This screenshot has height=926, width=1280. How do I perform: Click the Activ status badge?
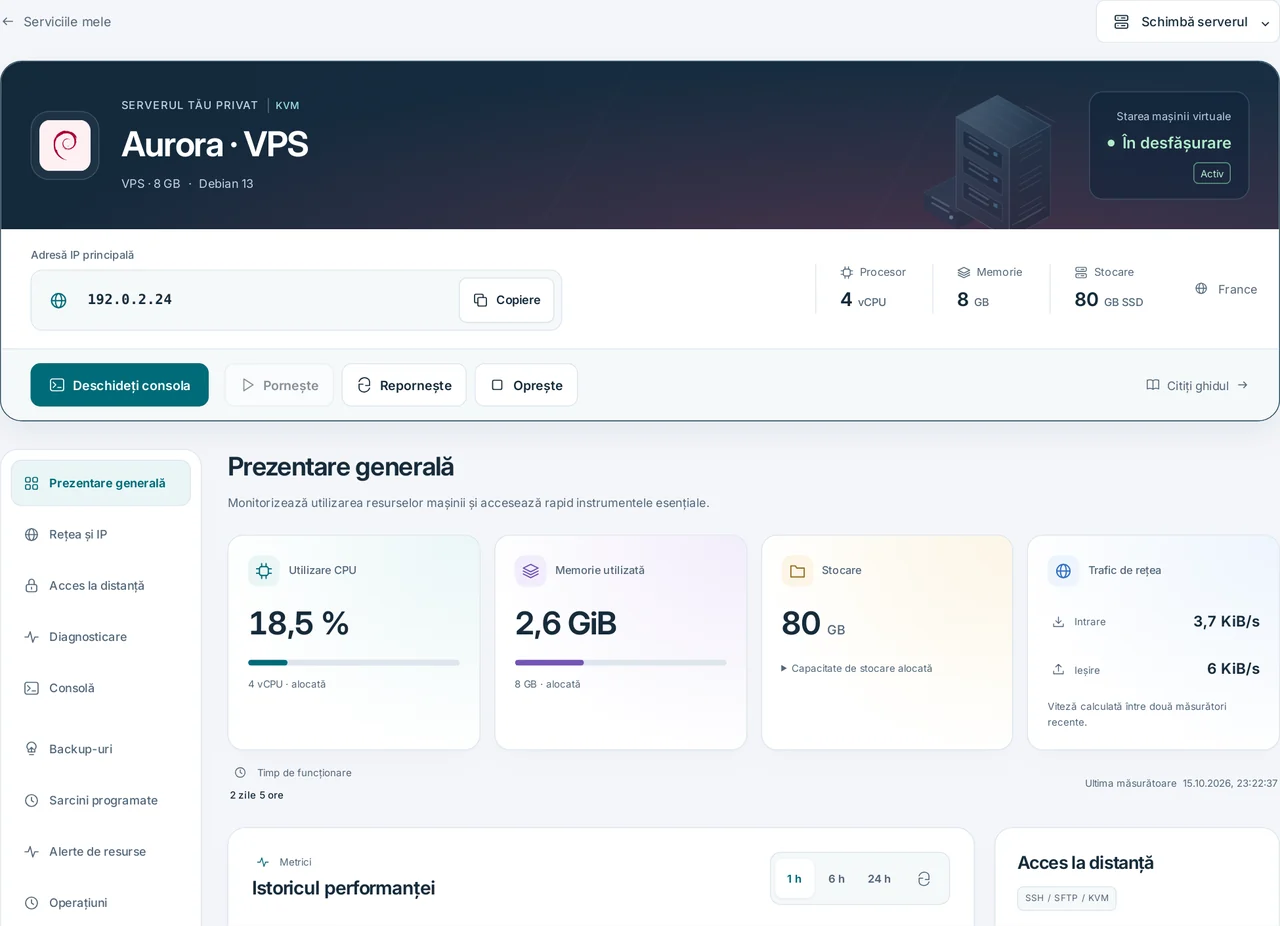(x=1212, y=174)
